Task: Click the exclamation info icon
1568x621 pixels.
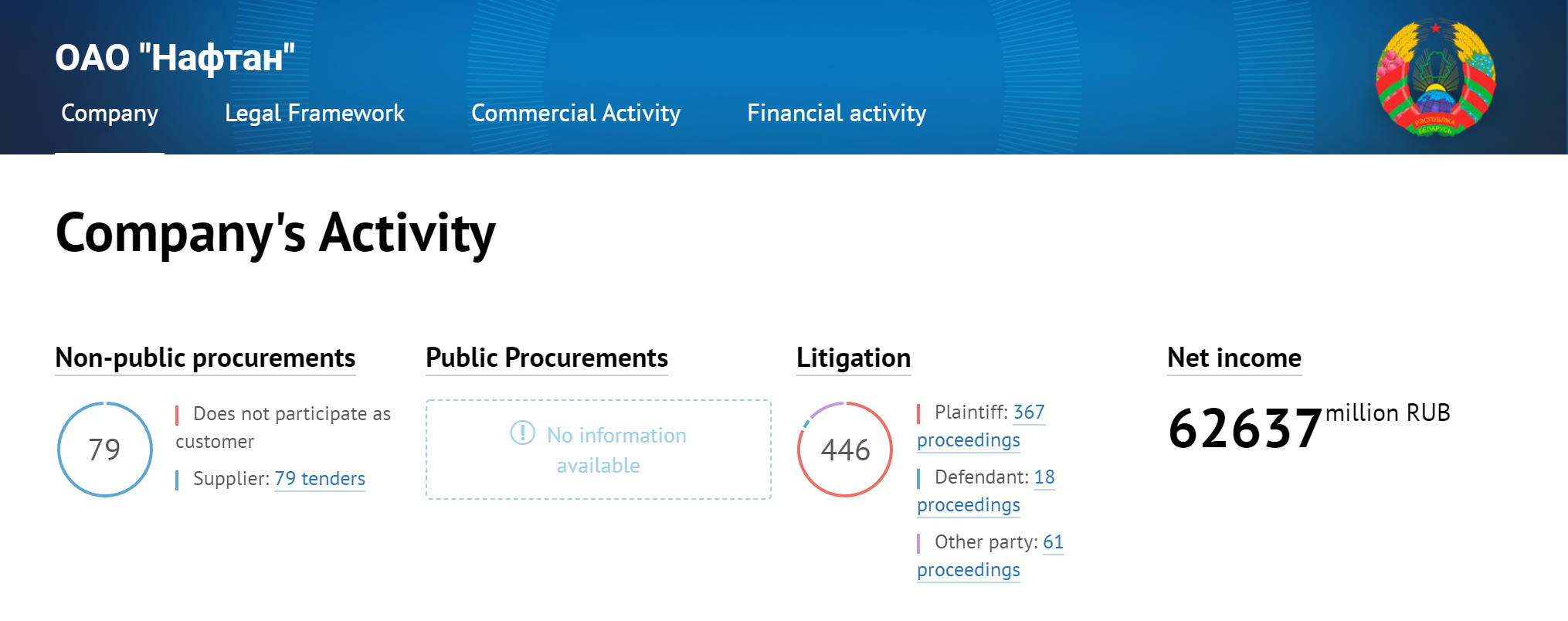Action: (x=523, y=433)
